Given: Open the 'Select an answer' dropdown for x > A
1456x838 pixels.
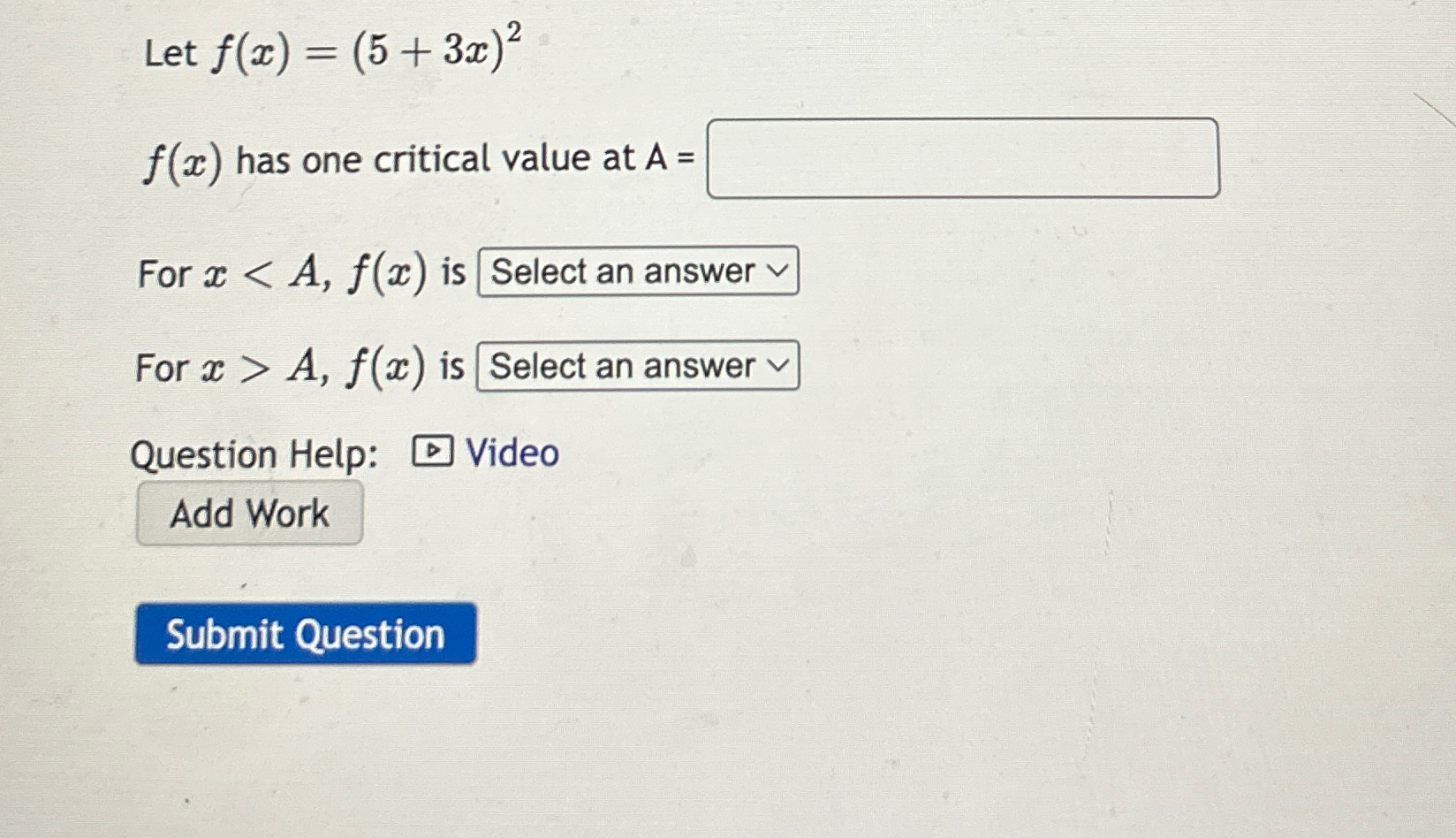Looking at the screenshot, I should [636, 365].
